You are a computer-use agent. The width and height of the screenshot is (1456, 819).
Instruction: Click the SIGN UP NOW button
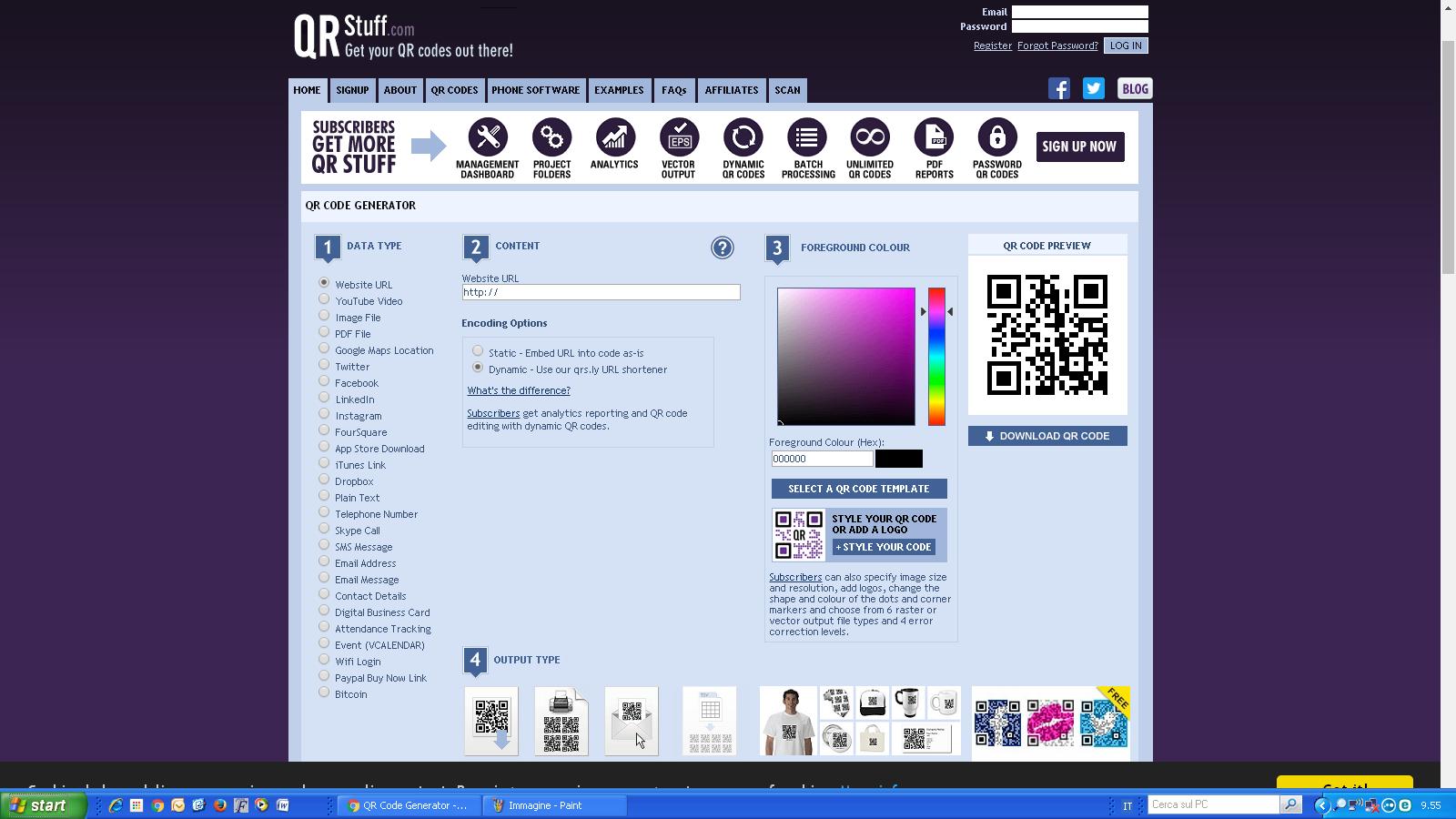click(1080, 147)
